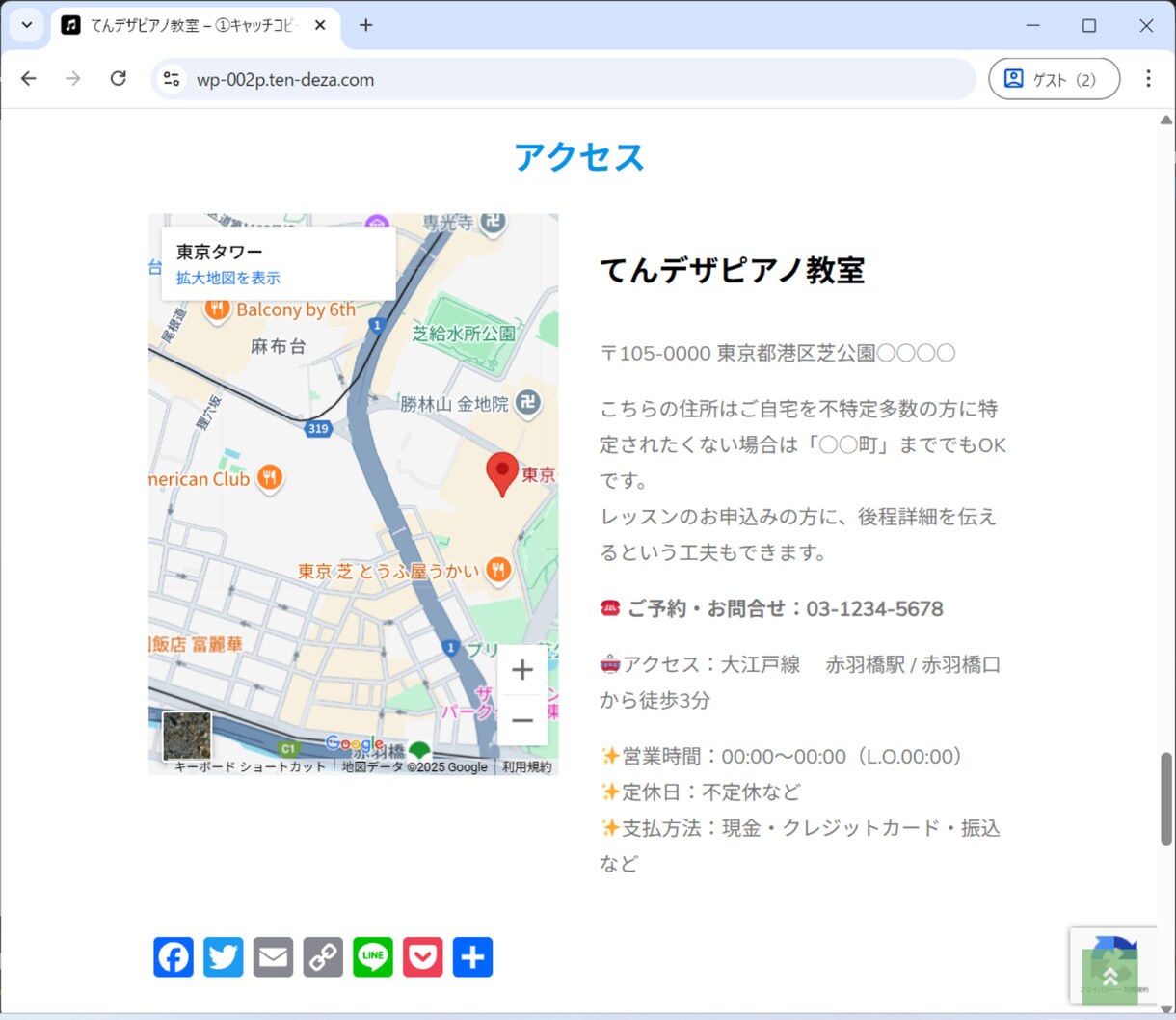Click the Balcony by 6th restaurant marker
Screen dimensions: 1176x1020
point(217,309)
